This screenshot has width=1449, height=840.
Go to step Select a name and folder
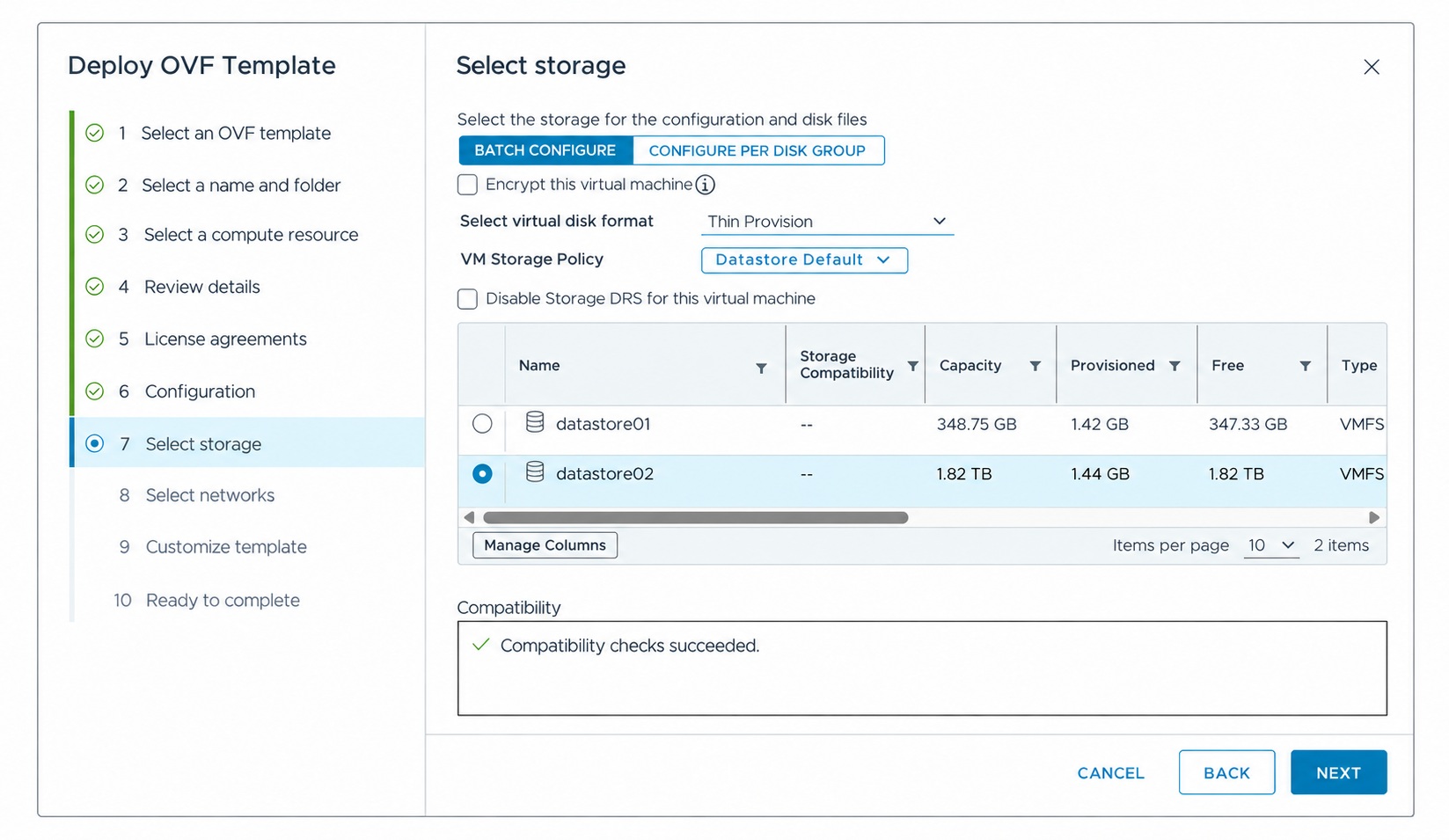click(241, 186)
